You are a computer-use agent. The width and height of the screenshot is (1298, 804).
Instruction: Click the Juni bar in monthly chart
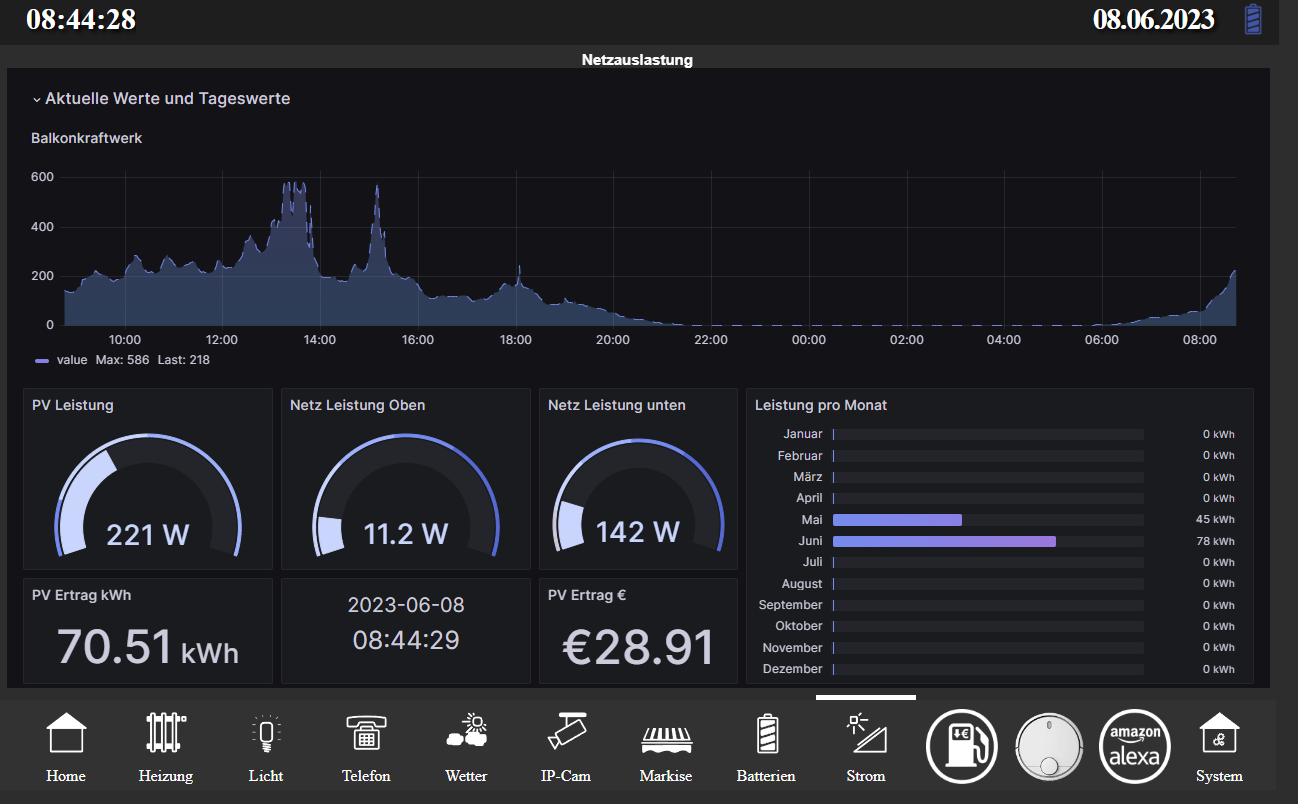(944, 541)
